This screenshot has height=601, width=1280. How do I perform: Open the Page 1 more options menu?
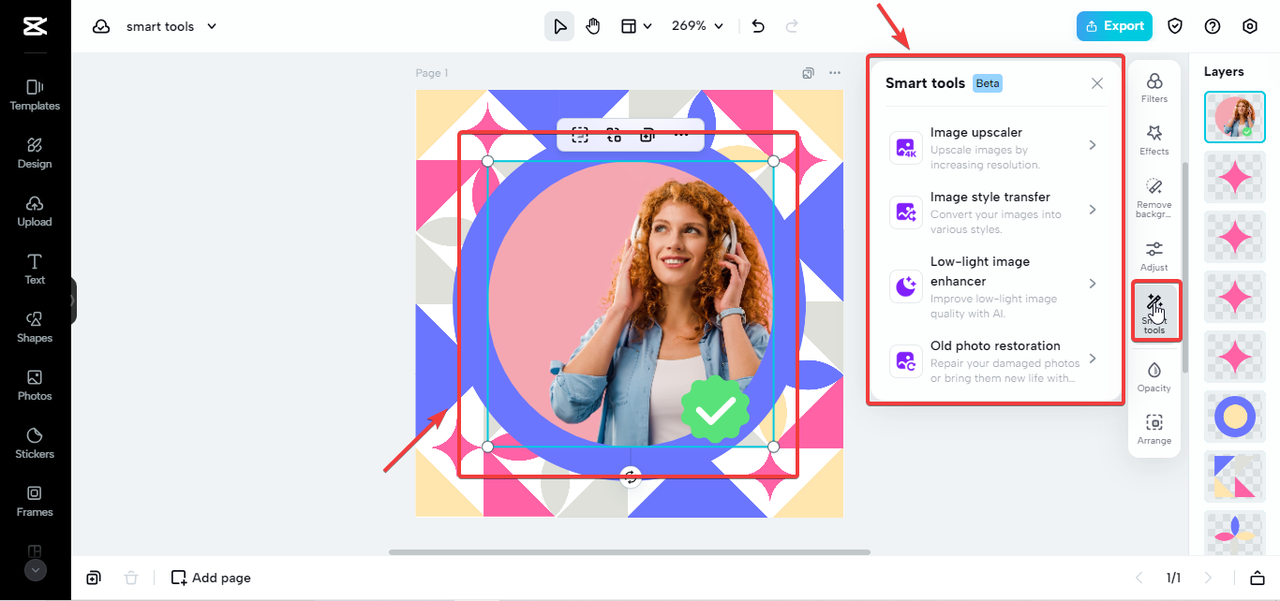pos(834,73)
